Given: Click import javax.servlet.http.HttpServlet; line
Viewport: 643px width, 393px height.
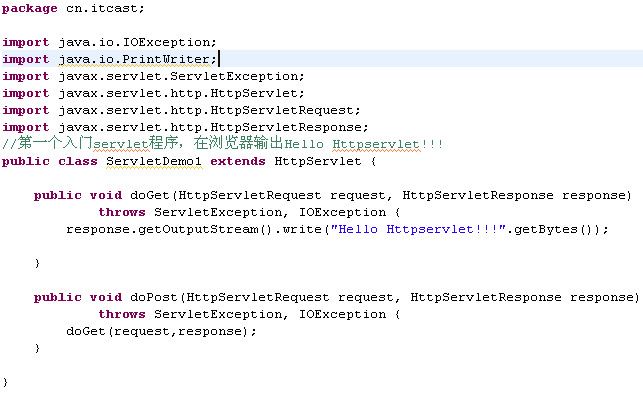Looking at the screenshot, I should coord(153,94).
